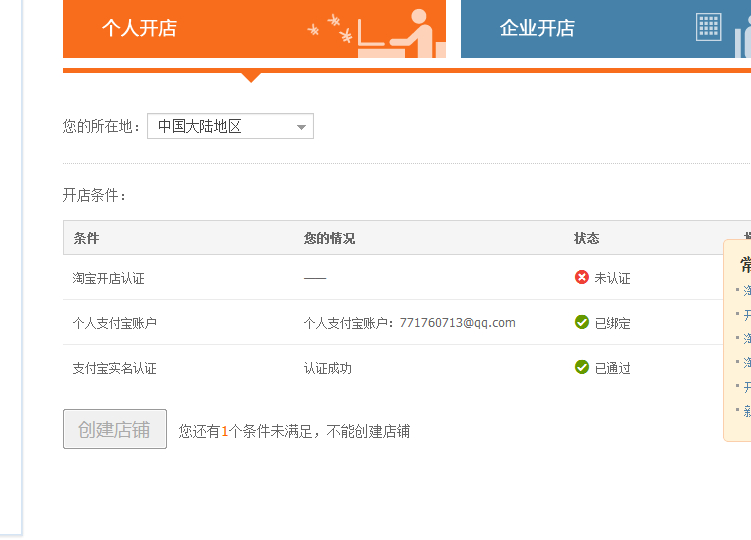The height and width of the screenshot is (540, 751).
Task: Switch to the 企业开店 tab
Action: click(606, 29)
